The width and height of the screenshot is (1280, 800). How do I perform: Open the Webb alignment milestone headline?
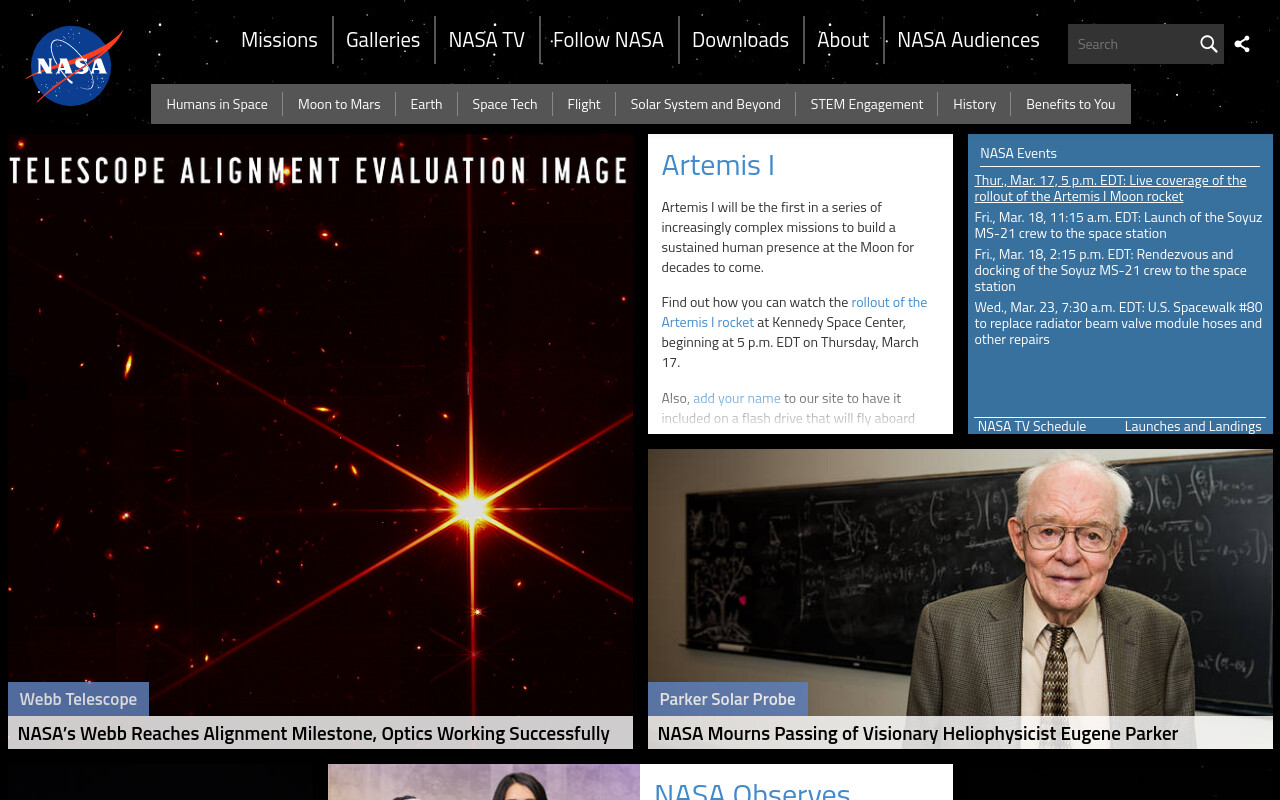(314, 733)
